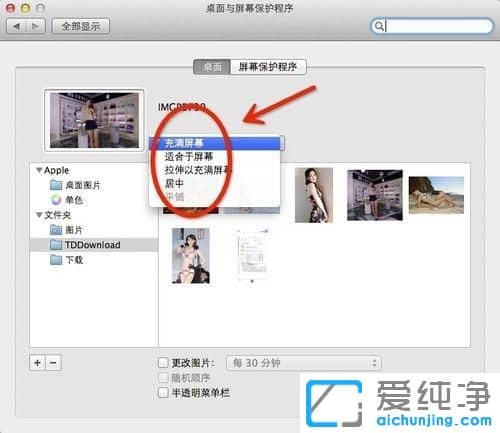The image size is (500, 433).
Task: Open the 每 30 分钟 interval dropdown
Action: click(x=304, y=363)
